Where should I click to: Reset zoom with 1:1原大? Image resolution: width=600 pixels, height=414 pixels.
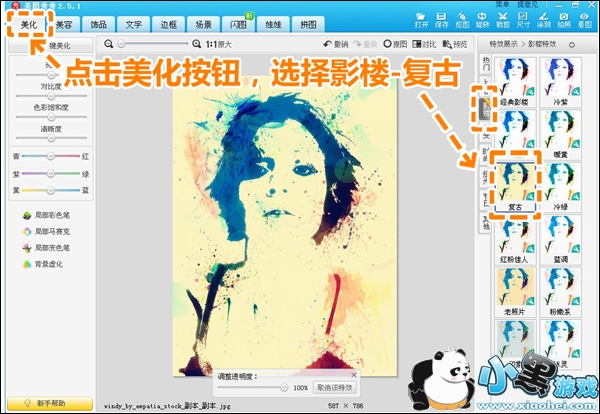point(218,44)
